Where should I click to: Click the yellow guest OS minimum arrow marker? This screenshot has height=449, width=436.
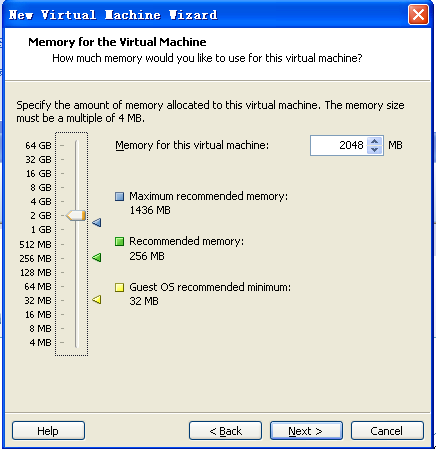point(97,299)
